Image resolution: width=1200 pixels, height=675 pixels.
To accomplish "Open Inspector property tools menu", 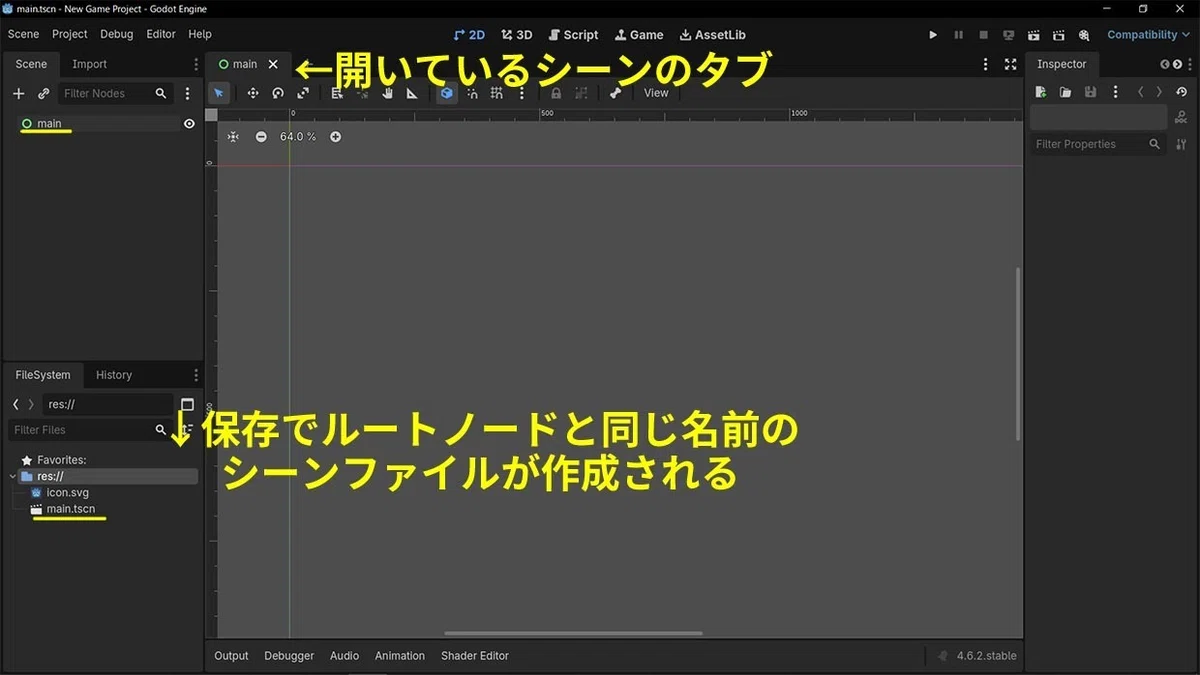I will click(x=1182, y=144).
